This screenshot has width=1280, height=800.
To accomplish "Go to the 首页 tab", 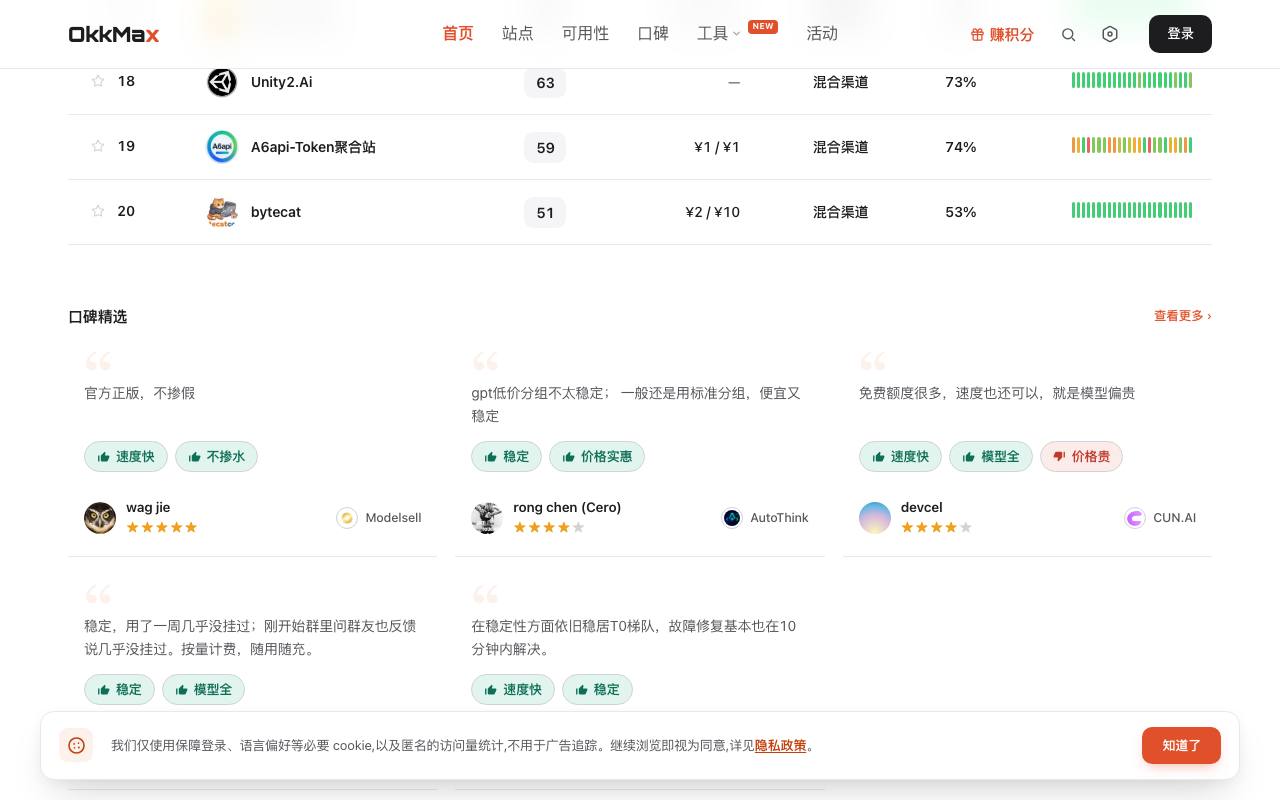I will pos(458,34).
